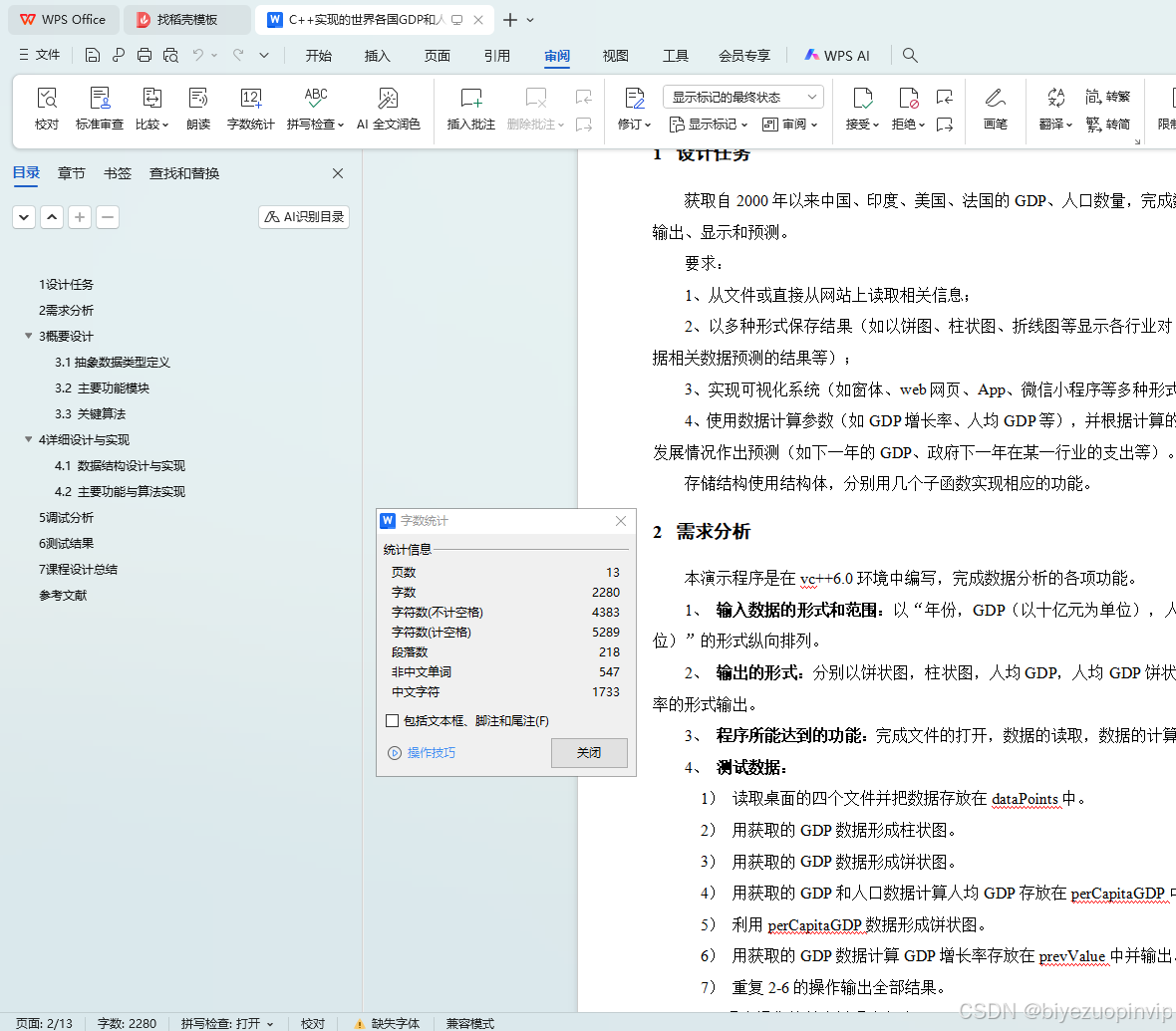Collapse the 4详细设计与实现 outline node
Image resolution: width=1176 pixels, height=1031 pixels.
[29, 439]
